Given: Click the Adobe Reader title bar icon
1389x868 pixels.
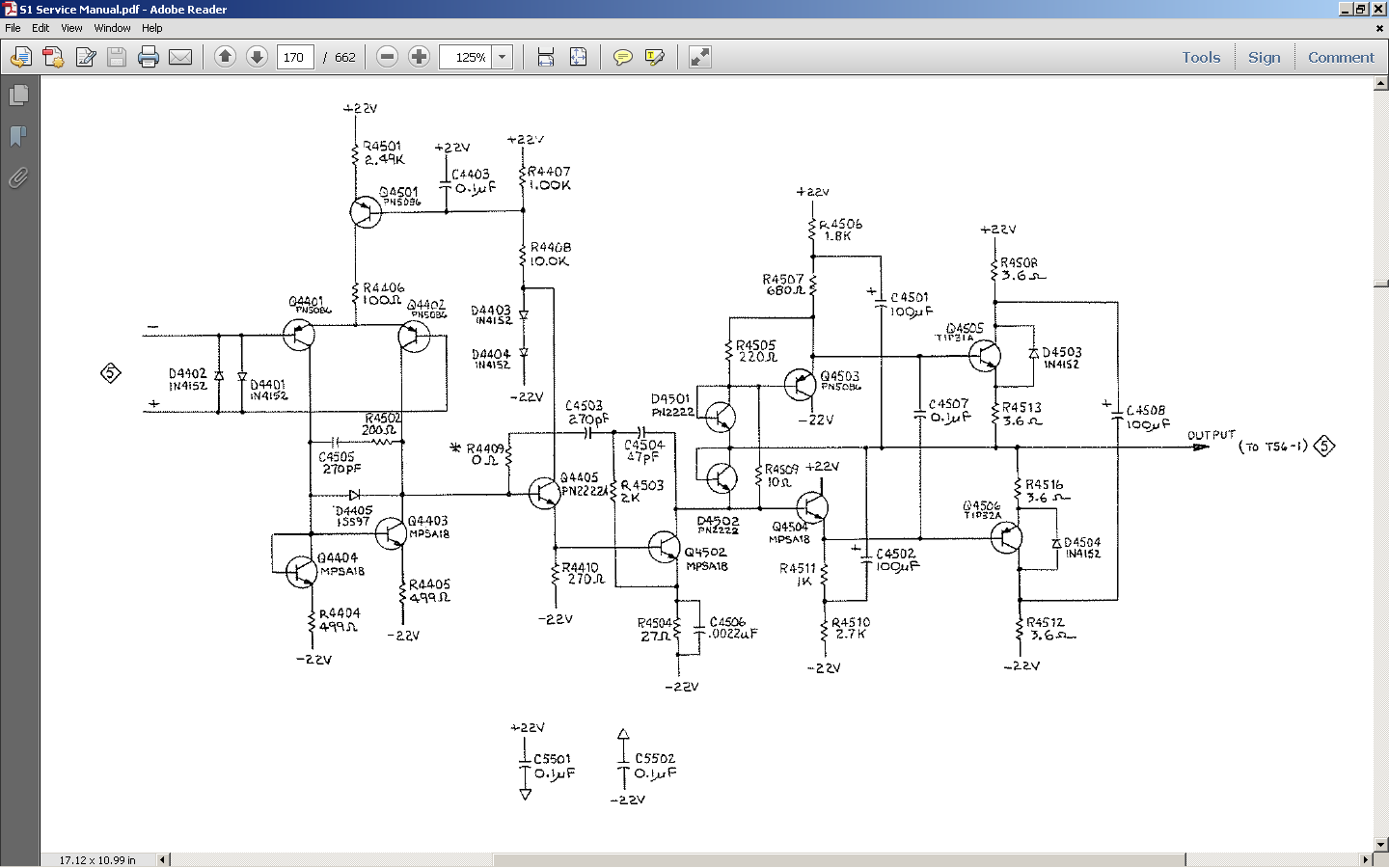Looking at the screenshot, I should click(10, 9).
